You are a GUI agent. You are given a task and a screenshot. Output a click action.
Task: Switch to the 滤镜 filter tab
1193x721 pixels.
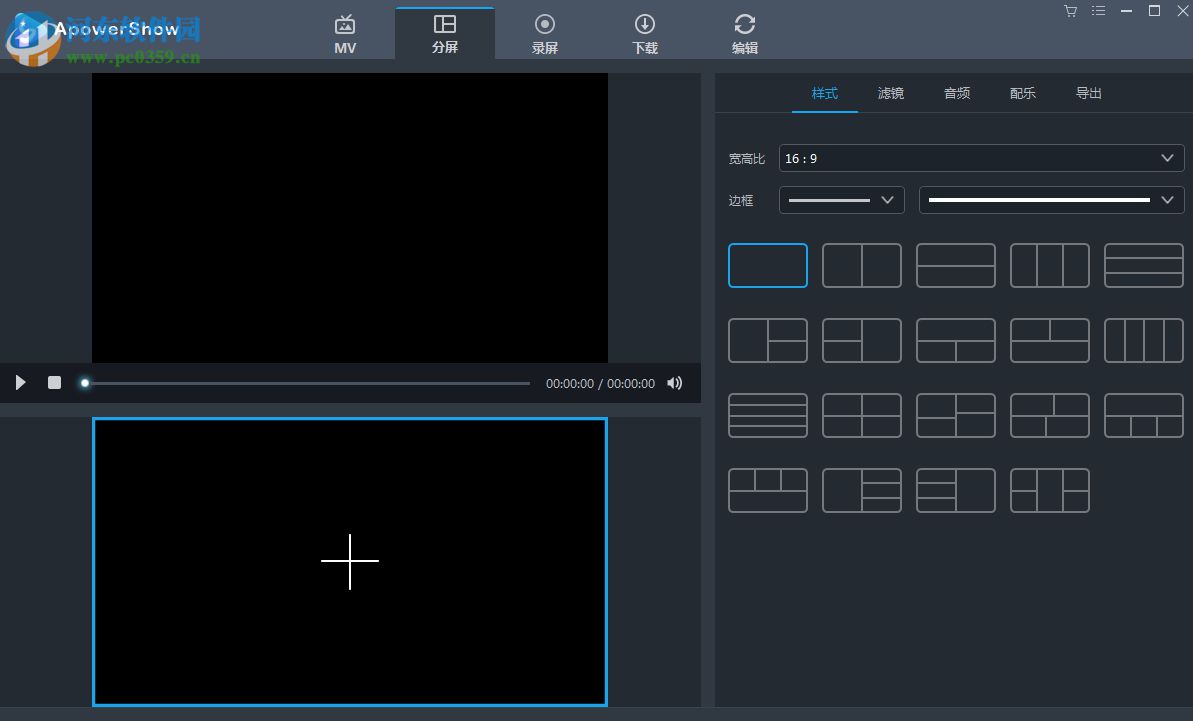[891, 93]
